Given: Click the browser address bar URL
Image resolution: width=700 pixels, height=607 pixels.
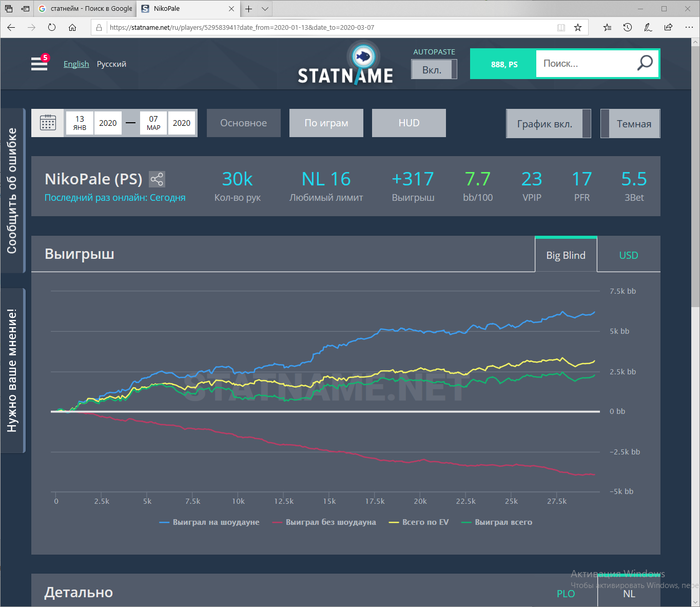Looking at the screenshot, I should [242, 27].
